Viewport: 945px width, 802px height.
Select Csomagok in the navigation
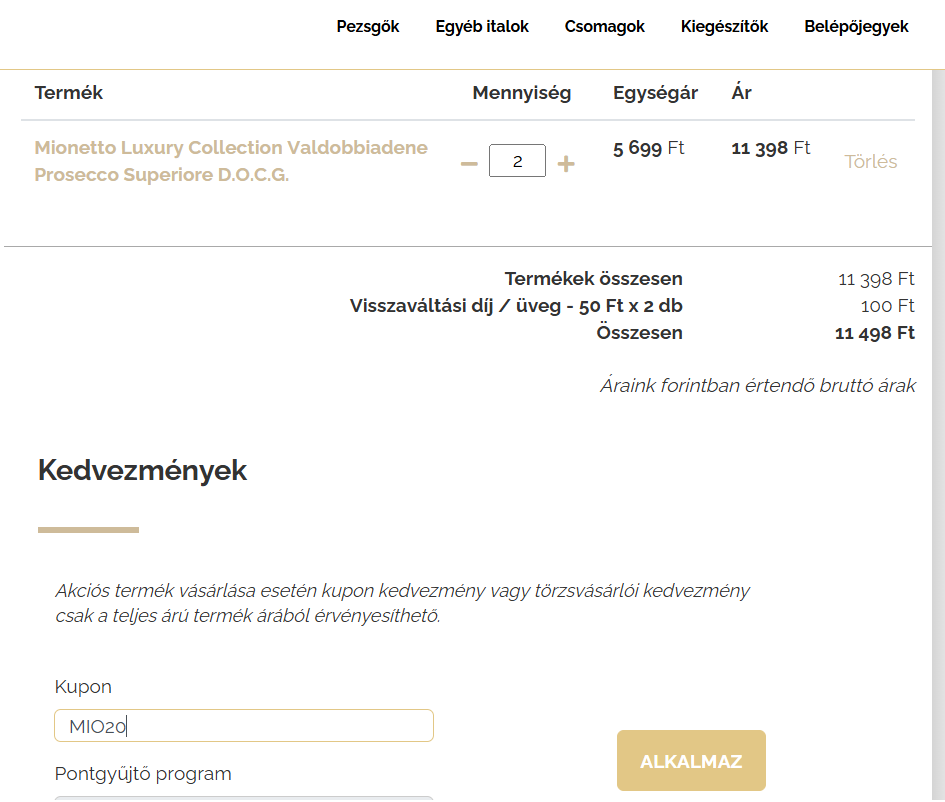[x=605, y=27]
